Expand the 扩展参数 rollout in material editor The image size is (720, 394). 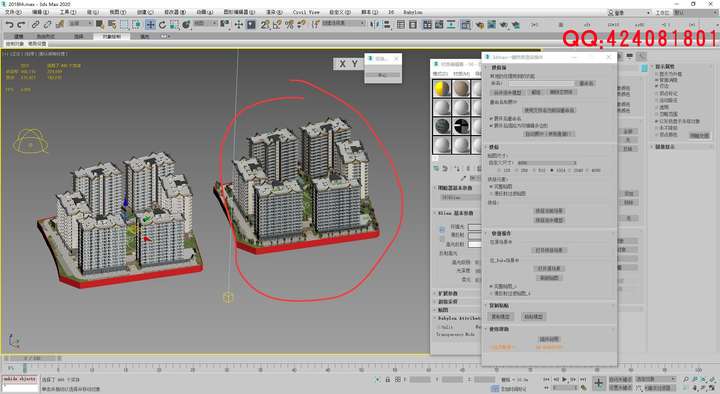[x=448, y=293]
